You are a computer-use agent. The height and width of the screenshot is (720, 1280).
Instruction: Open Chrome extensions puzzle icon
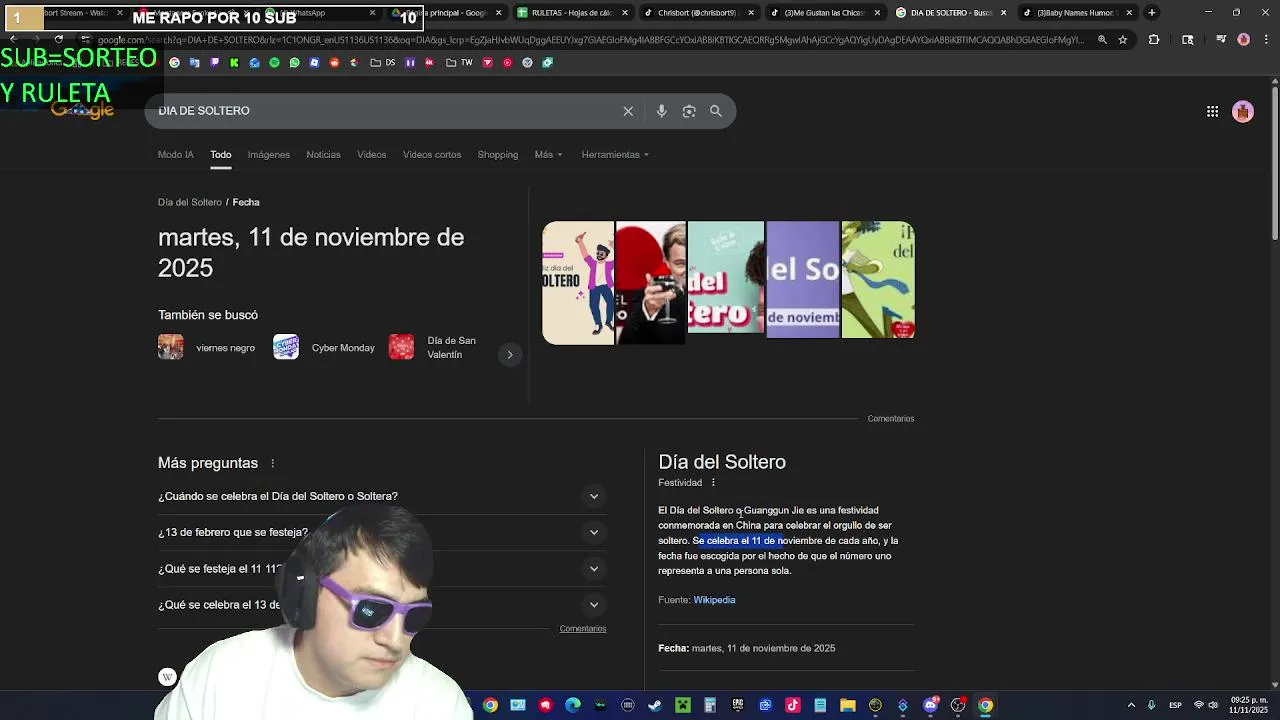(1153, 40)
